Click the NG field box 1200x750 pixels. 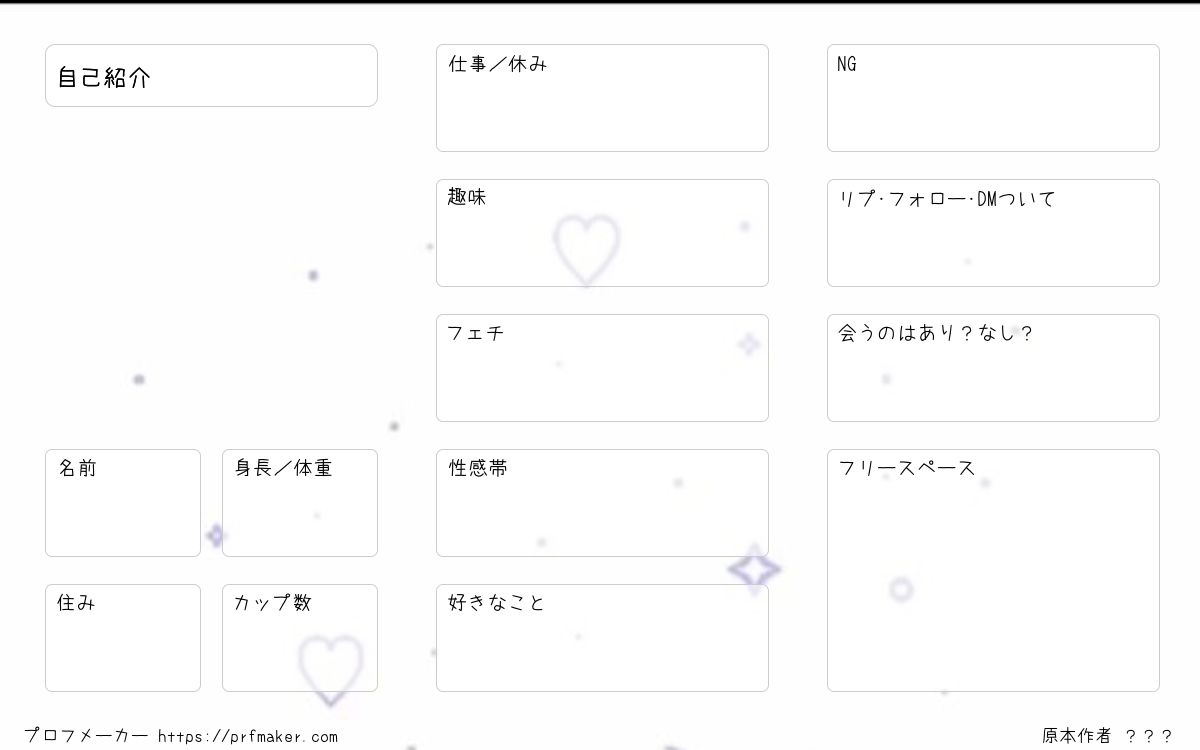pos(993,98)
